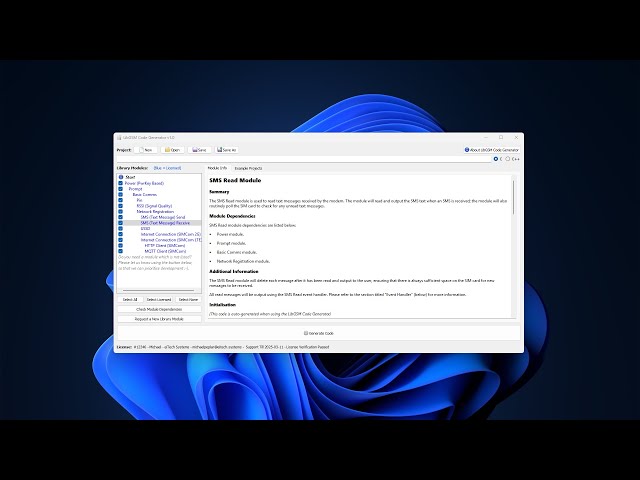Toggle the SMS (Text Message) Send checkbox
The height and width of the screenshot is (480, 640).
pyautogui.click(x=120, y=217)
